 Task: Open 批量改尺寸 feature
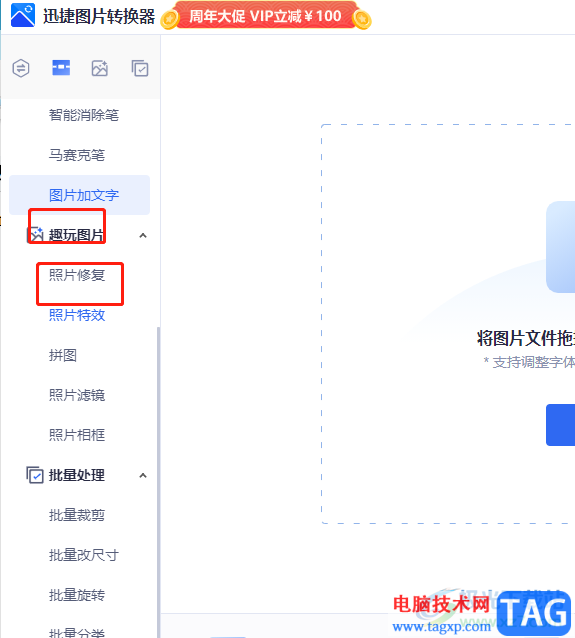tap(84, 555)
